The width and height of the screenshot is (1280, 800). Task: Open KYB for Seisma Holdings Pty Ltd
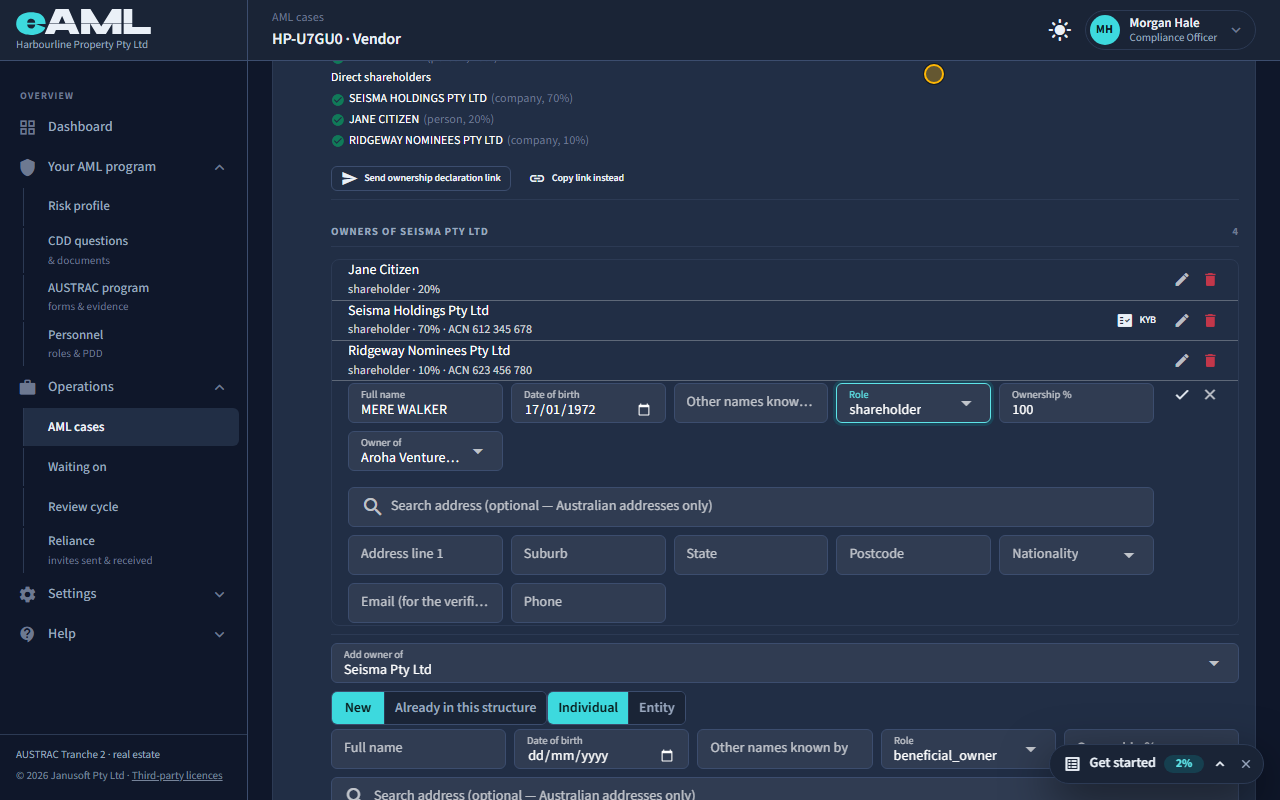pyautogui.click(x=1136, y=321)
